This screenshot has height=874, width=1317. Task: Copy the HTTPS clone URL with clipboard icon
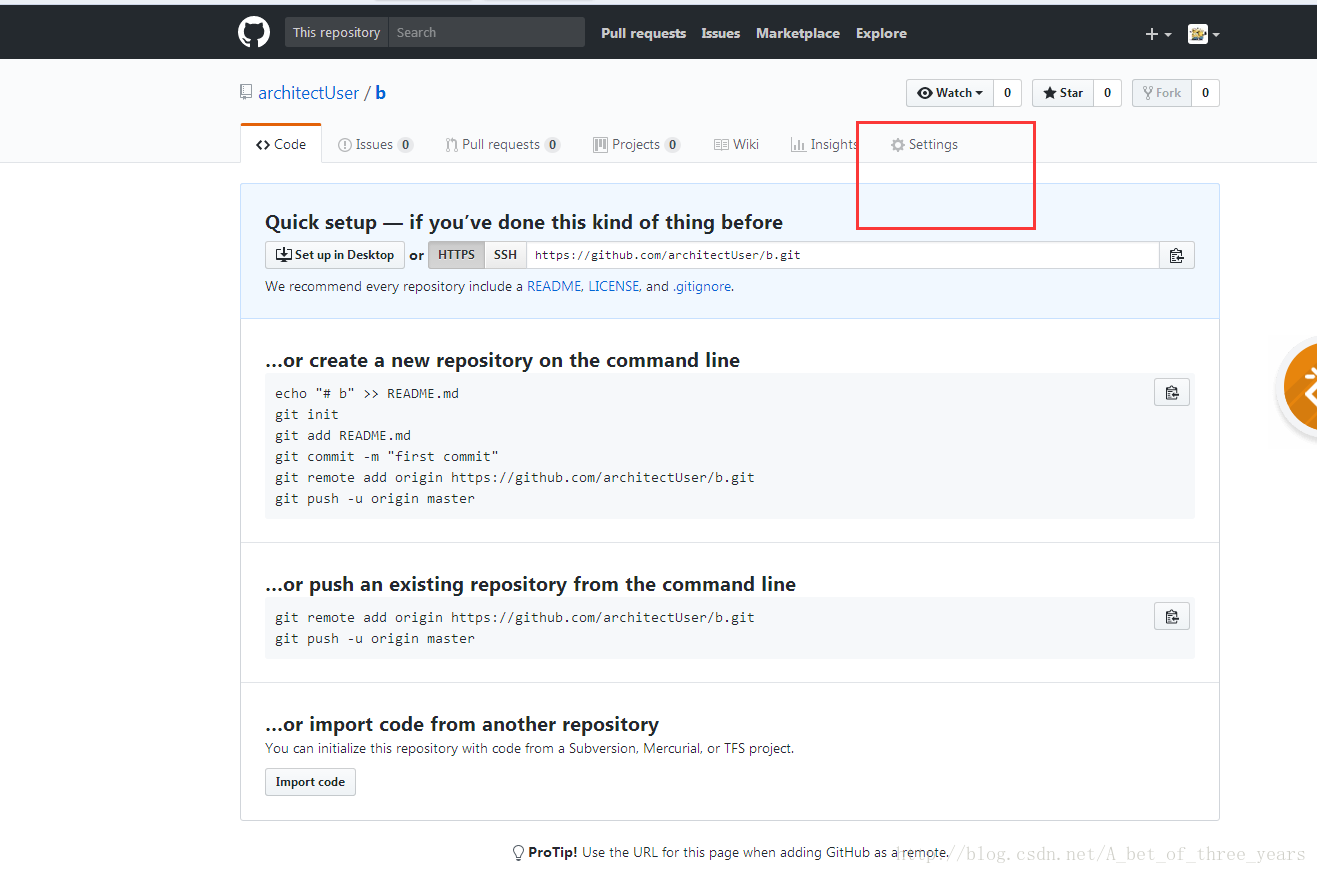(x=1177, y=255)
